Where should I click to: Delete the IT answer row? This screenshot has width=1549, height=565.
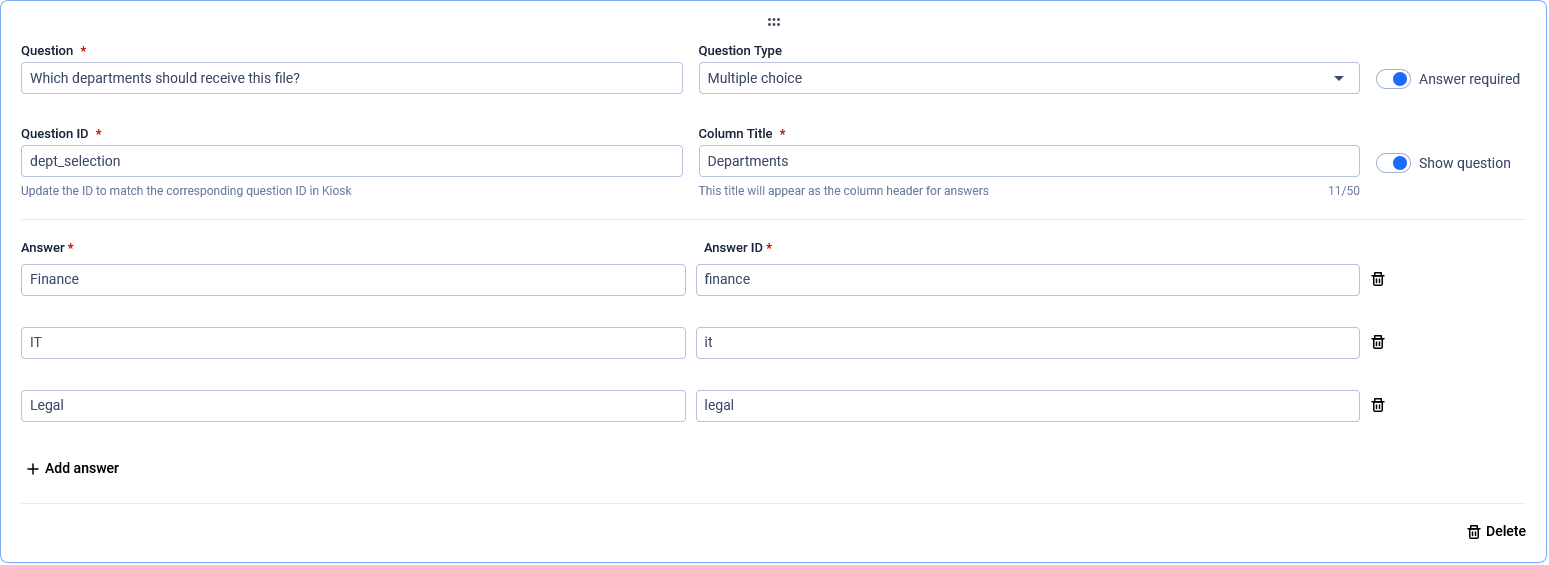click(1378, 342)
